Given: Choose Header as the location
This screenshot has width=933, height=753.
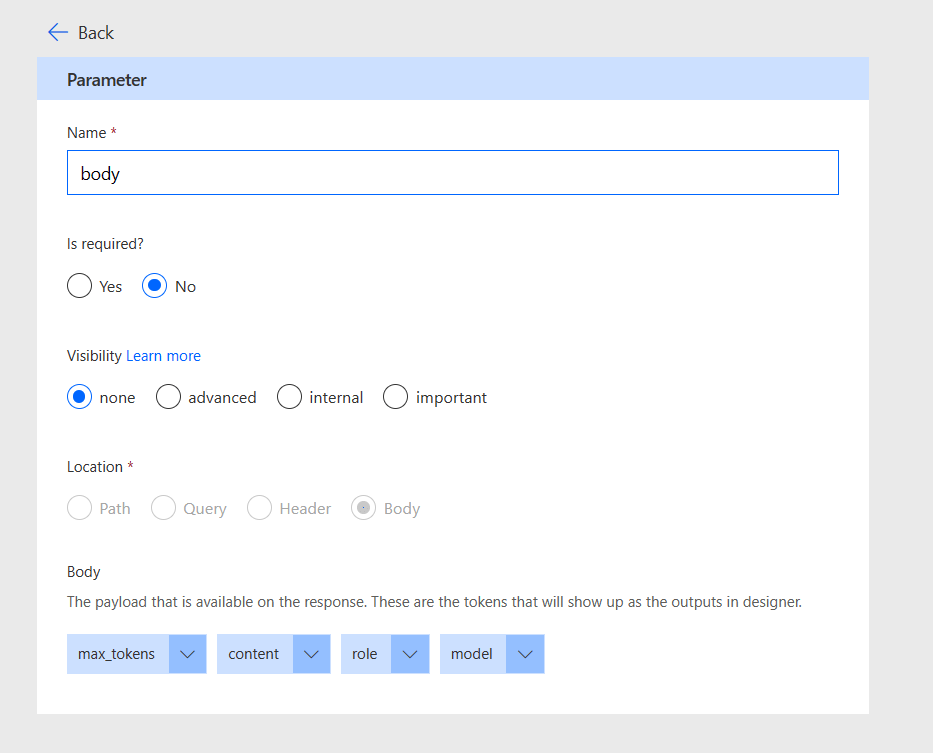Looking at the screenshot, I should (260, 508).
